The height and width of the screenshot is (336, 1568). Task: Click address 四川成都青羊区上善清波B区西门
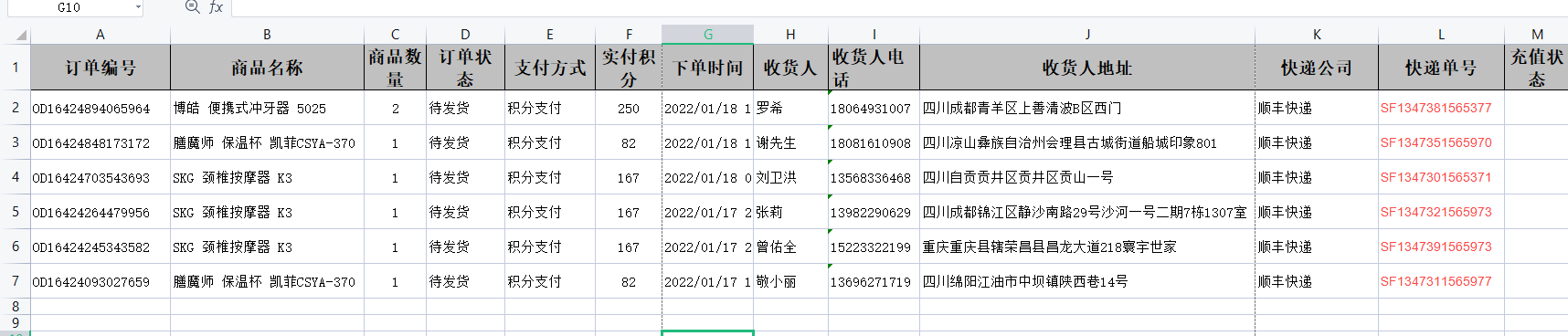point(1087,108)
